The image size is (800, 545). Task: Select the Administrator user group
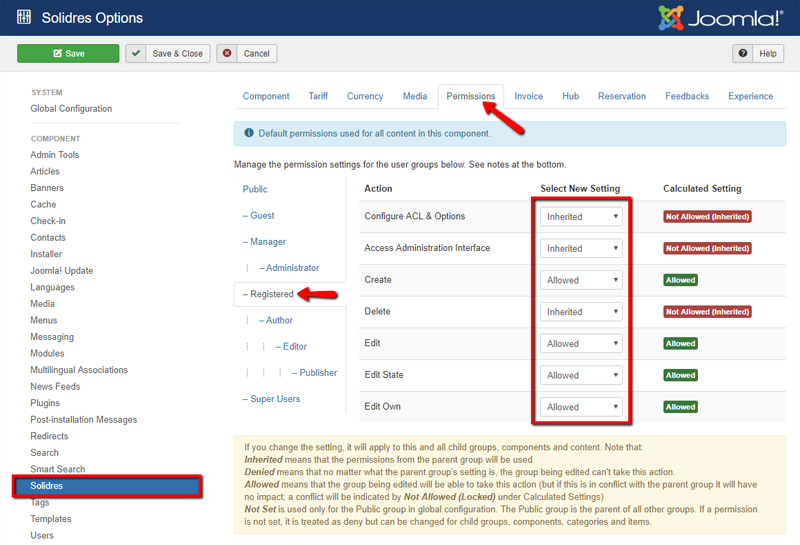[289, 267]
